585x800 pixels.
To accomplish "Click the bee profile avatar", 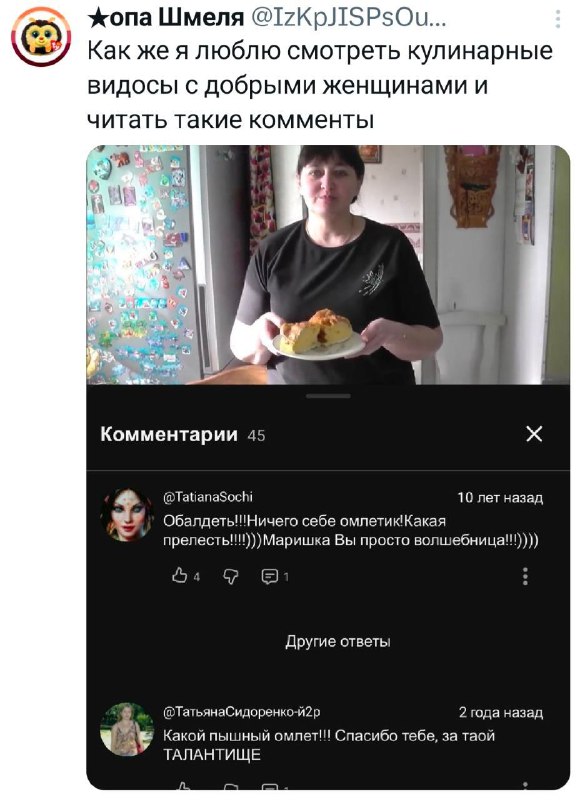I will [x=40, y=37].
